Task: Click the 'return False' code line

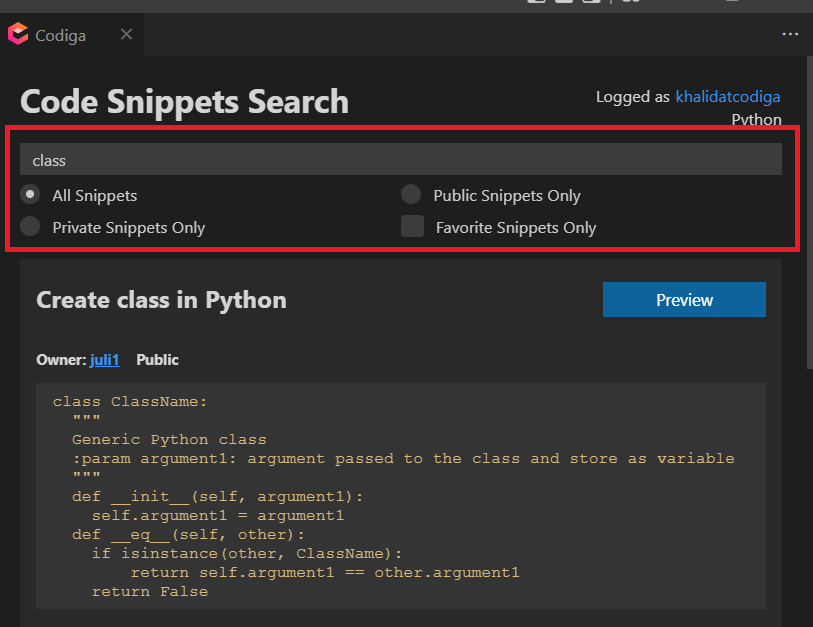Action: tap(150, 592)
